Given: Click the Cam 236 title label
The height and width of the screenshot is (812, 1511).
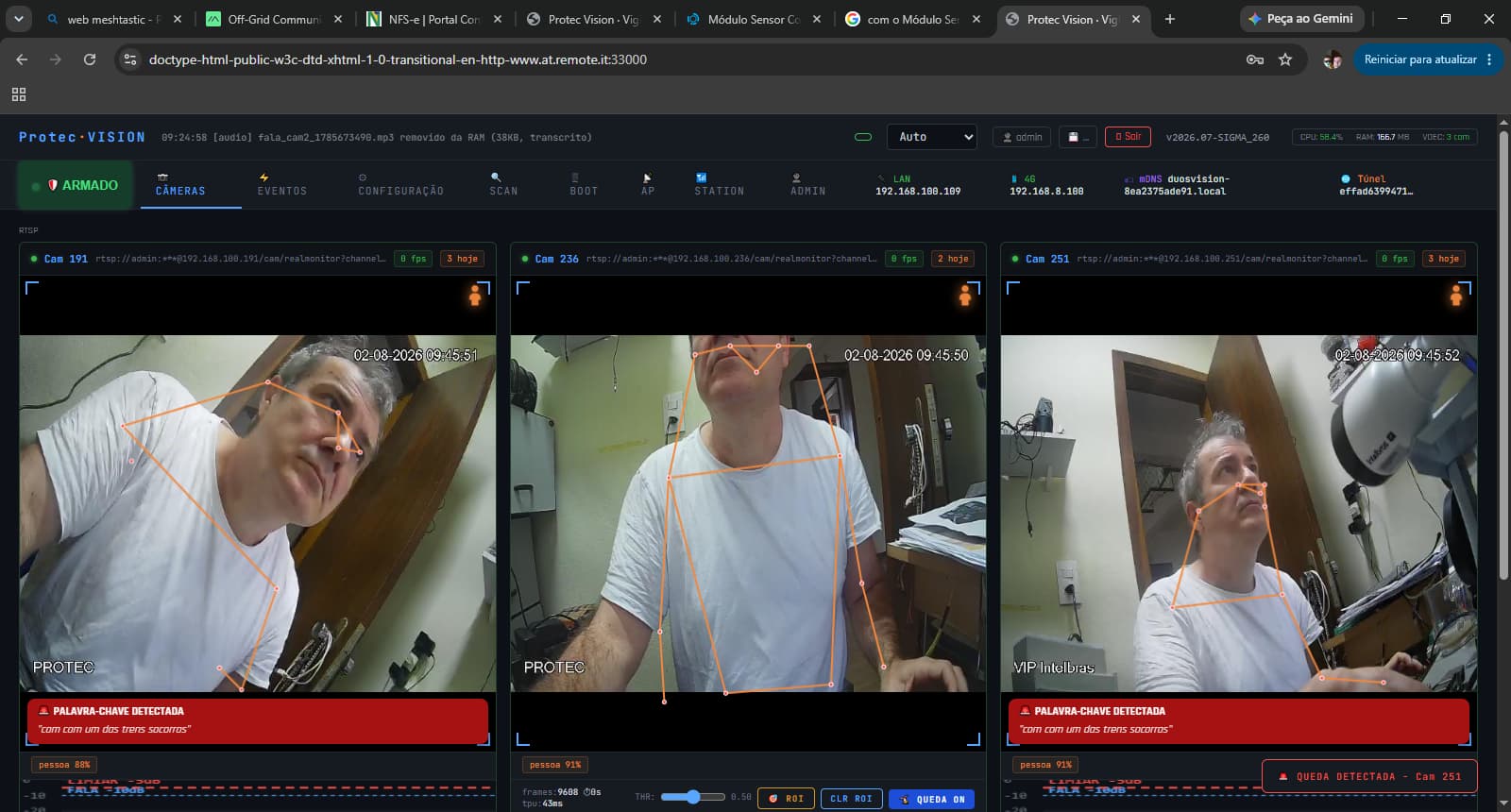Looking at the screenshot, I should 556,259.
